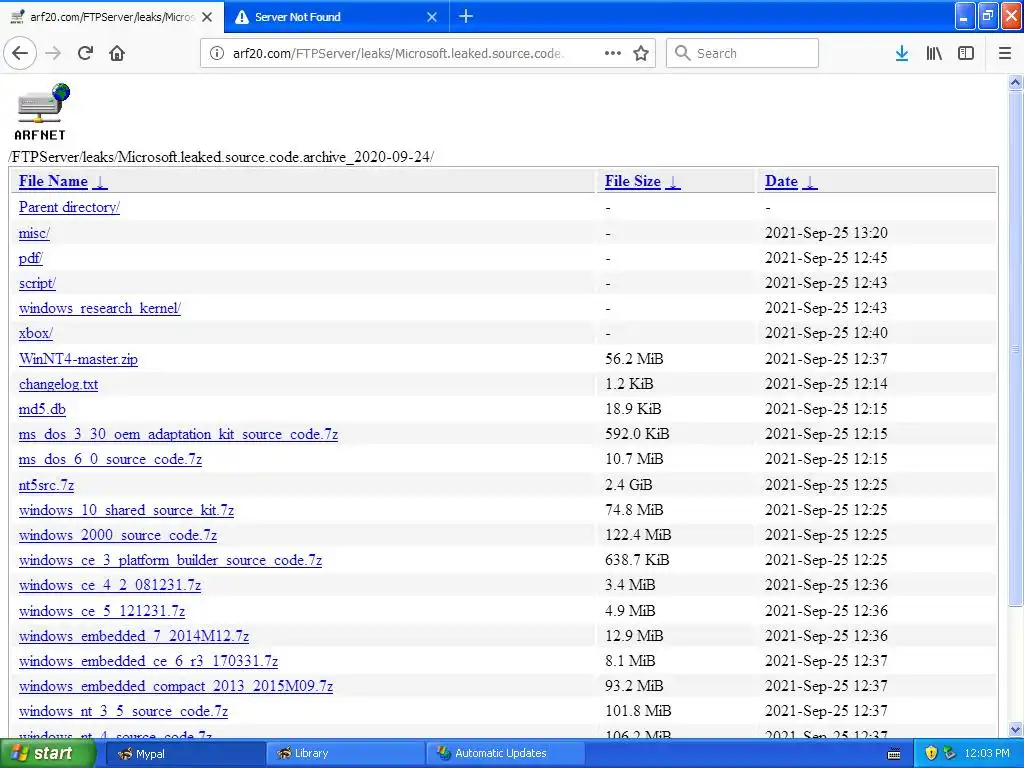Go back to the previous page

(x=20, y=54)
